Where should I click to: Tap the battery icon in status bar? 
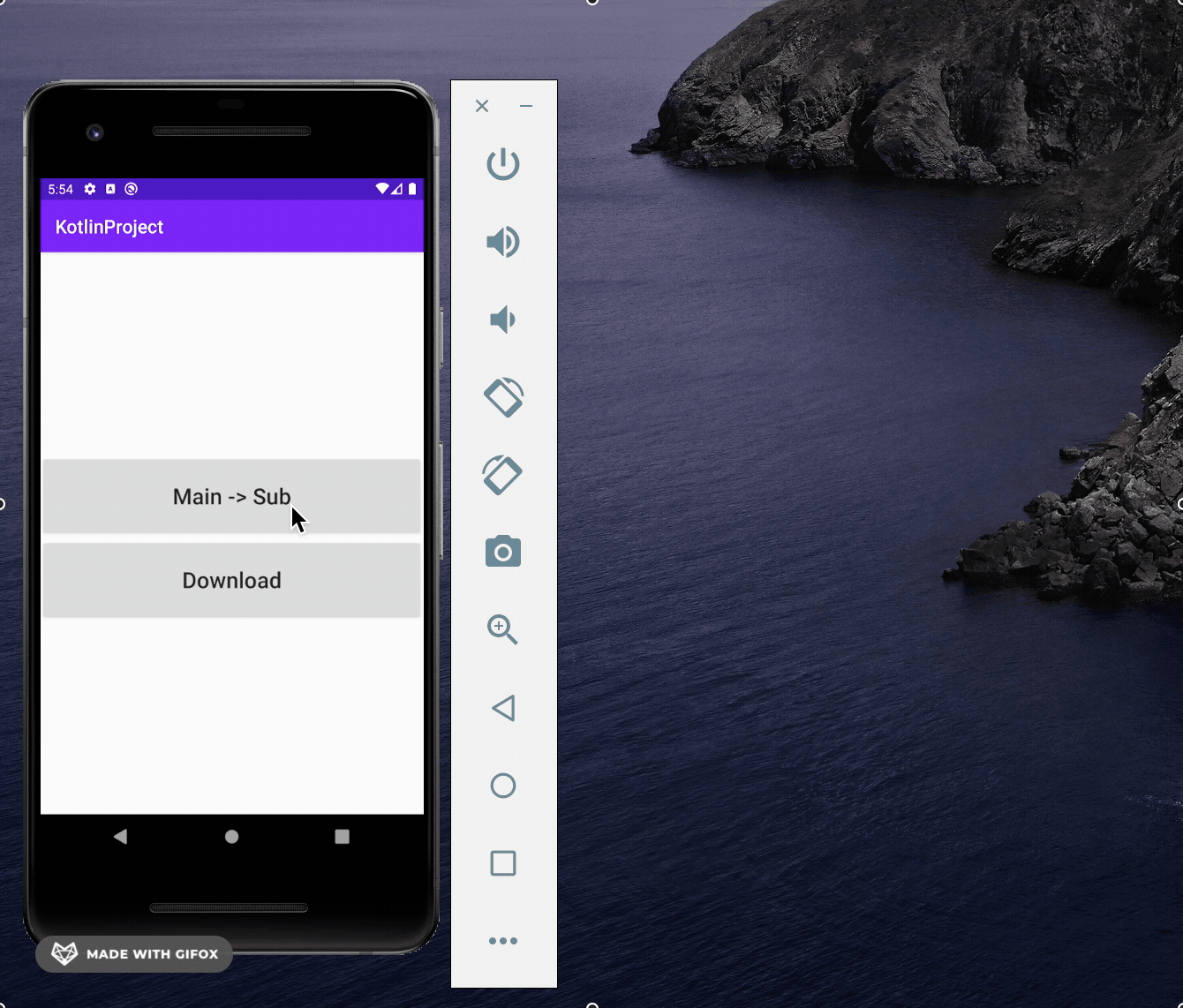point(412,189)
